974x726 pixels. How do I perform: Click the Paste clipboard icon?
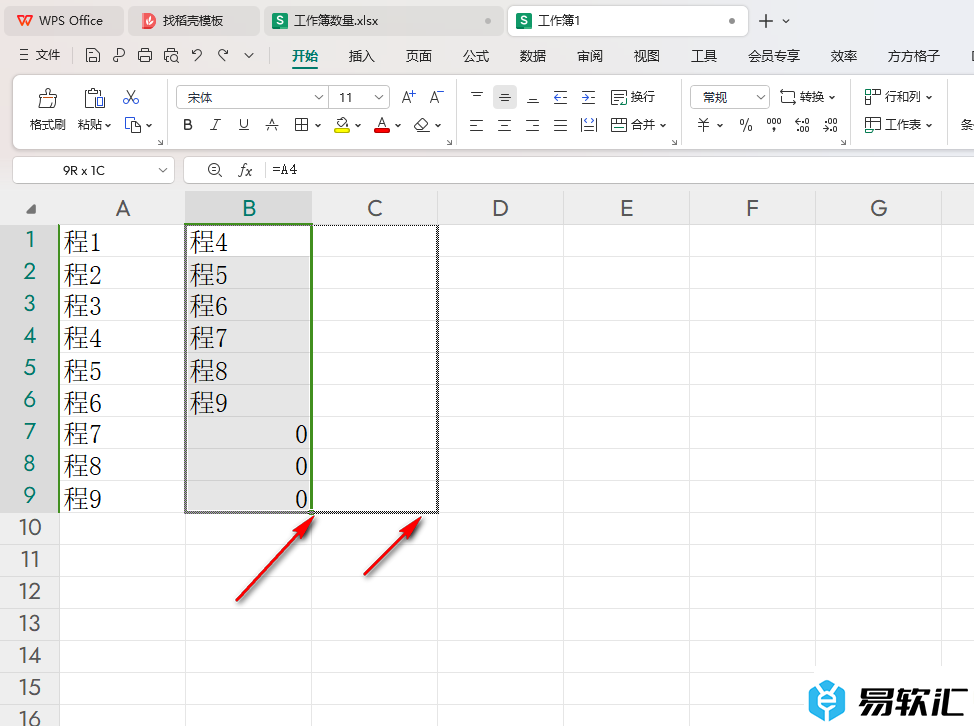[94, 98]
